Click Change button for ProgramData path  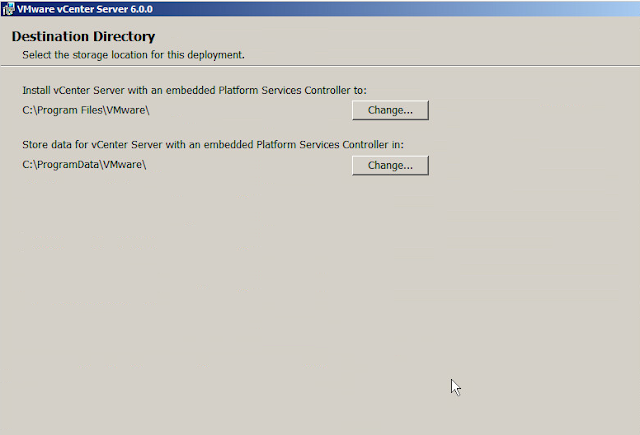coord(390,165)
